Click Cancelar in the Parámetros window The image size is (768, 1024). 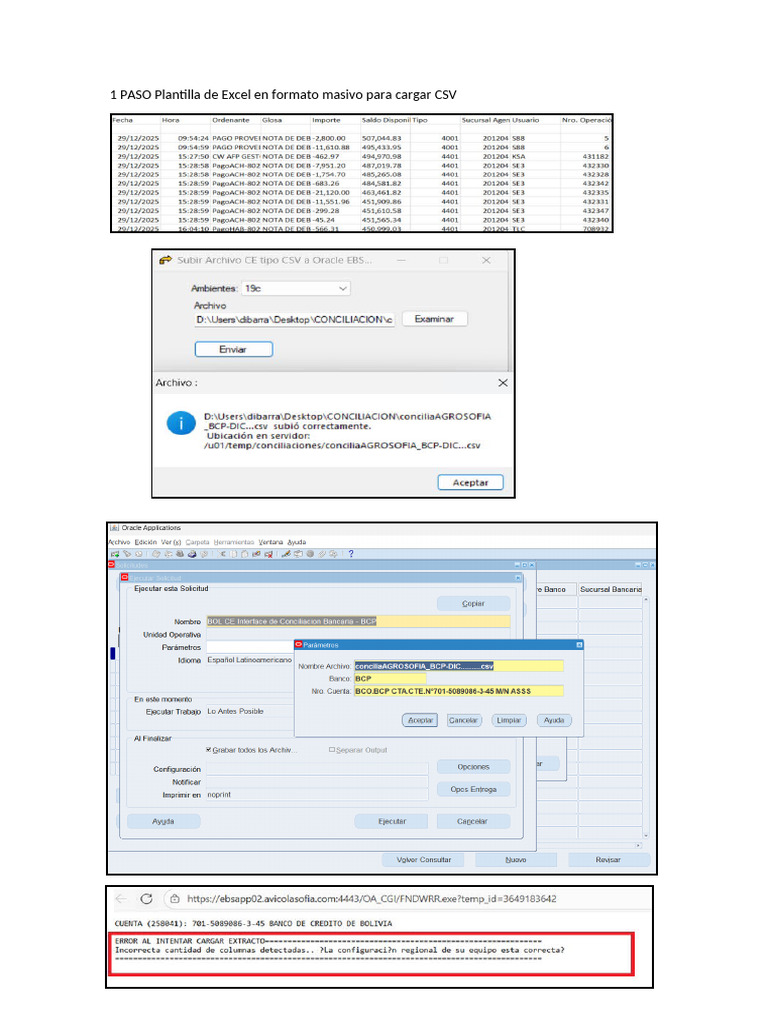pos(463,720)
